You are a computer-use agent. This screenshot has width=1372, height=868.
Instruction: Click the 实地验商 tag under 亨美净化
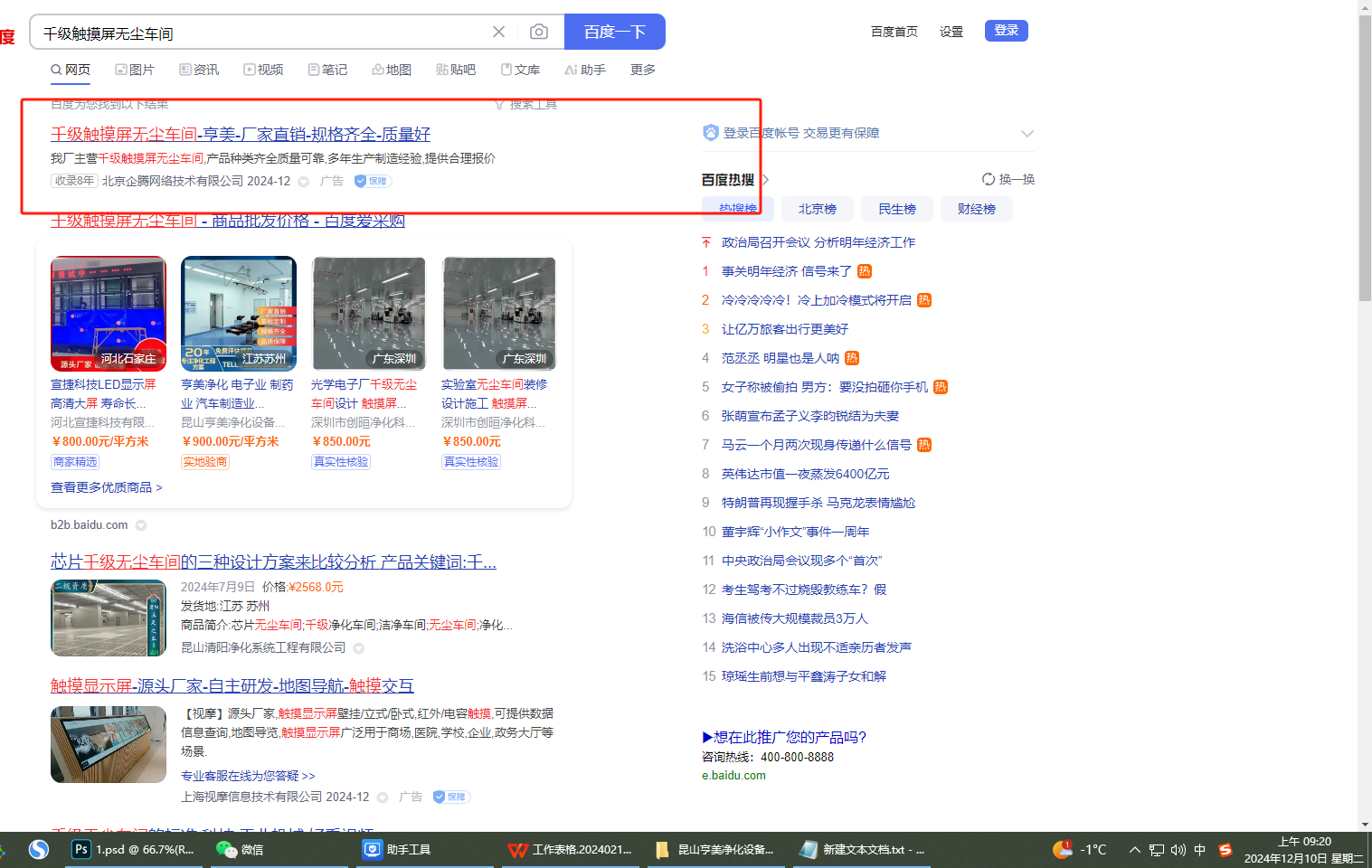click(x=205, y=462)
